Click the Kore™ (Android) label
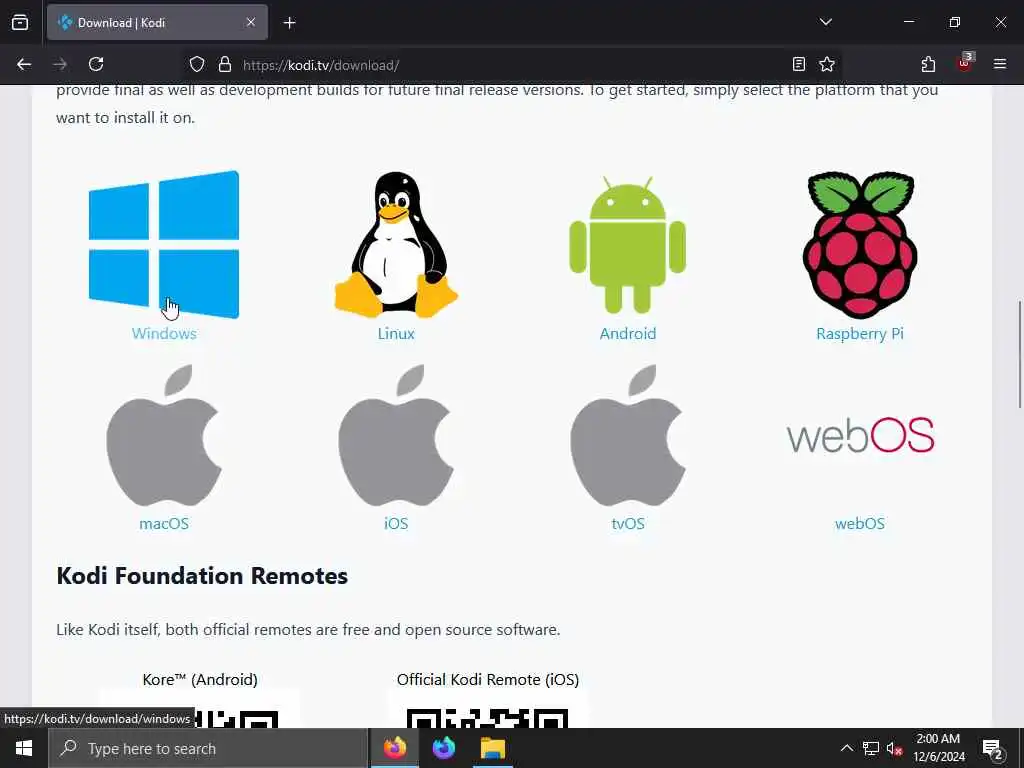 coord(200,680)
